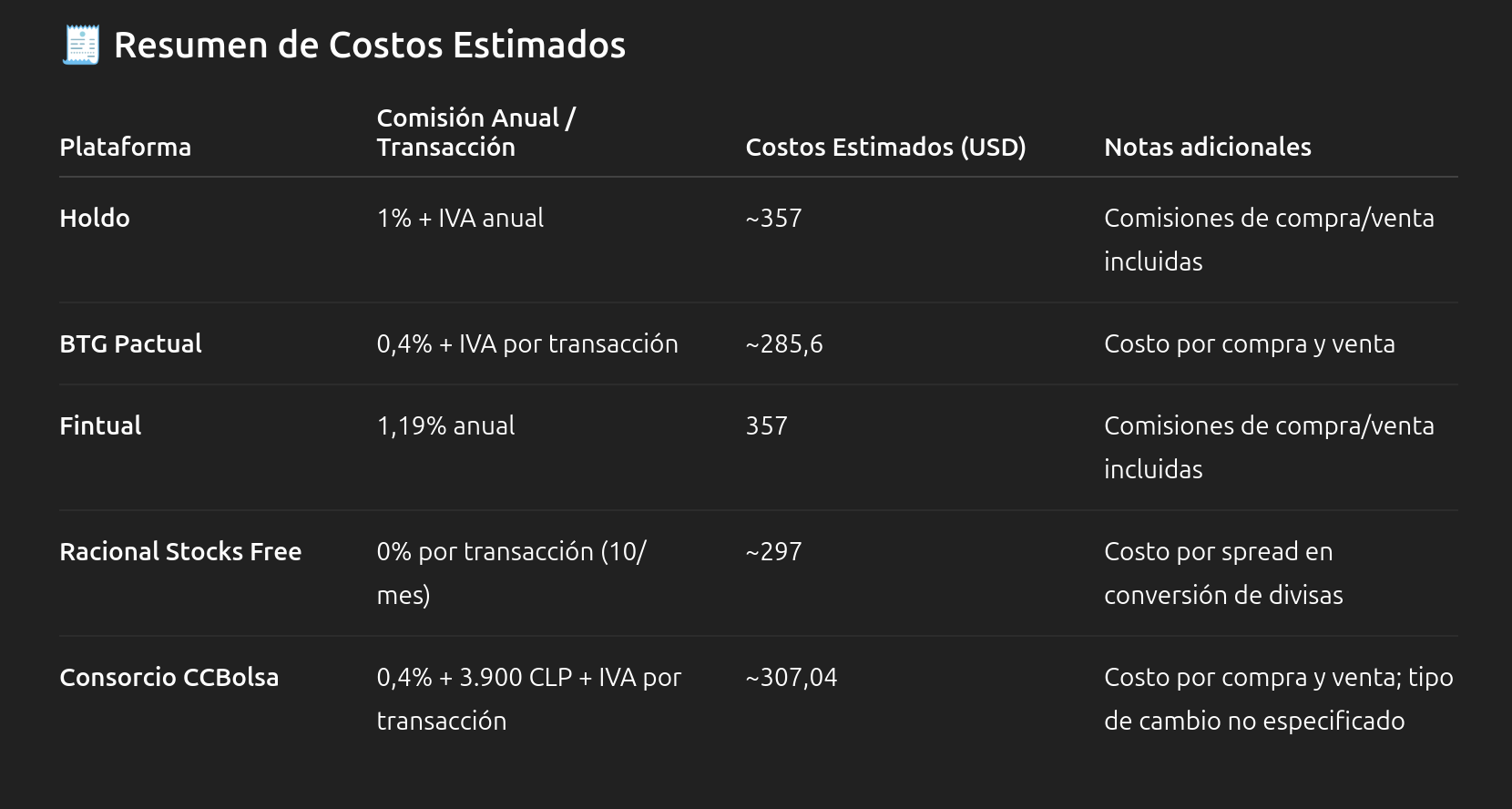Click the ~297 estimated cost value
The height and width of the screenshot is (809, 1512).
click(773, 551)
